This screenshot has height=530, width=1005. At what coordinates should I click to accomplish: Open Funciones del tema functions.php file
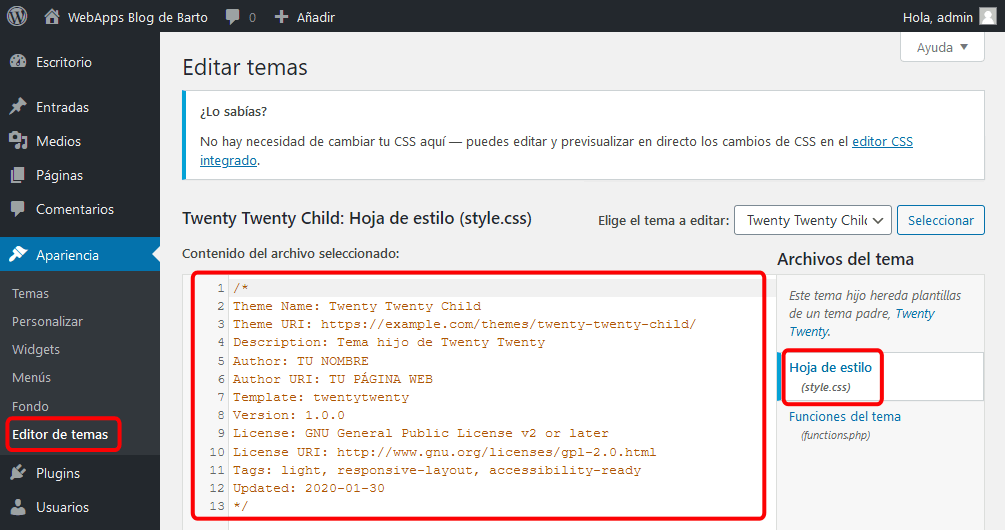pos(844,424)
